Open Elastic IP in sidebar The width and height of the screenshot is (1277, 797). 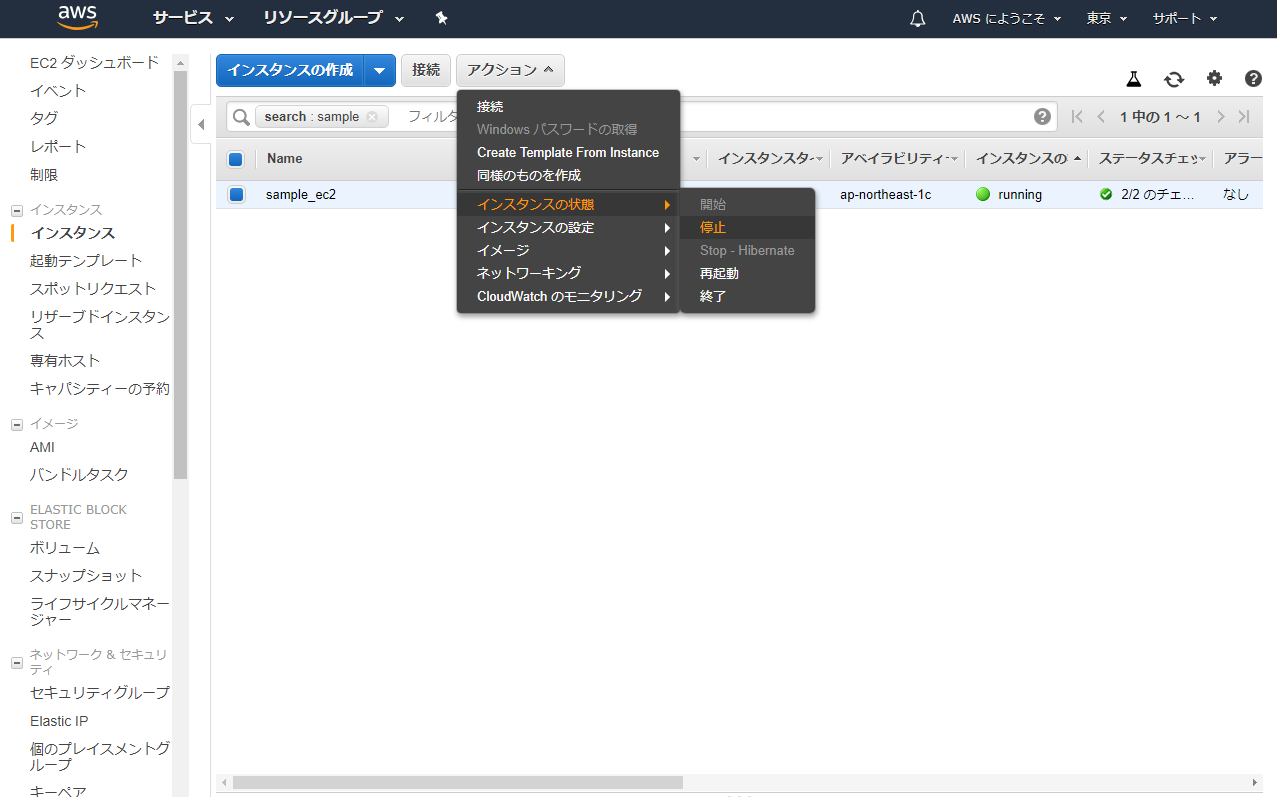pos(59,720)
